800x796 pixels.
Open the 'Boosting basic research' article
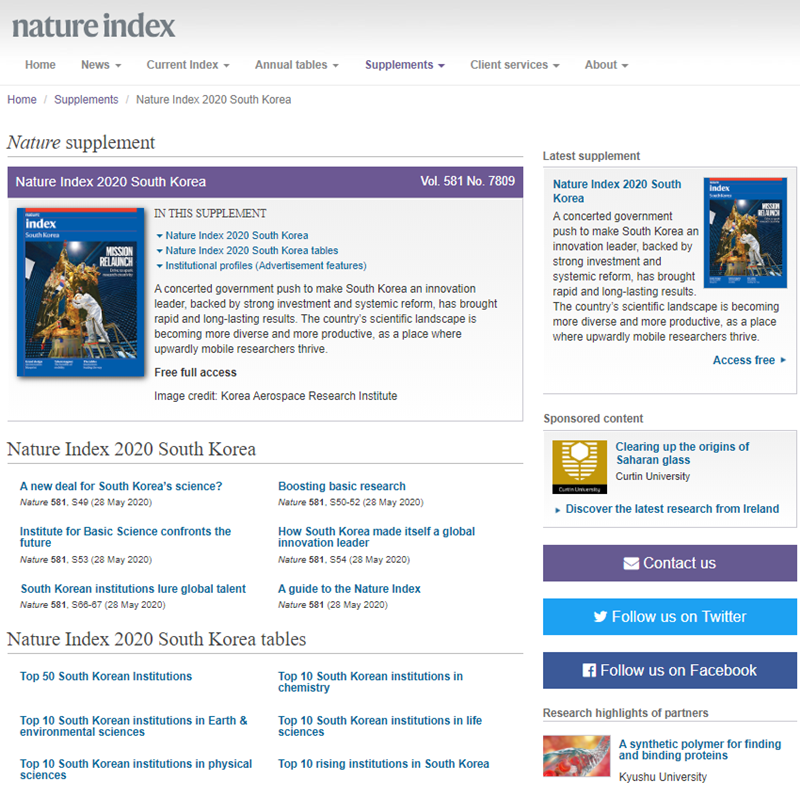342,486
